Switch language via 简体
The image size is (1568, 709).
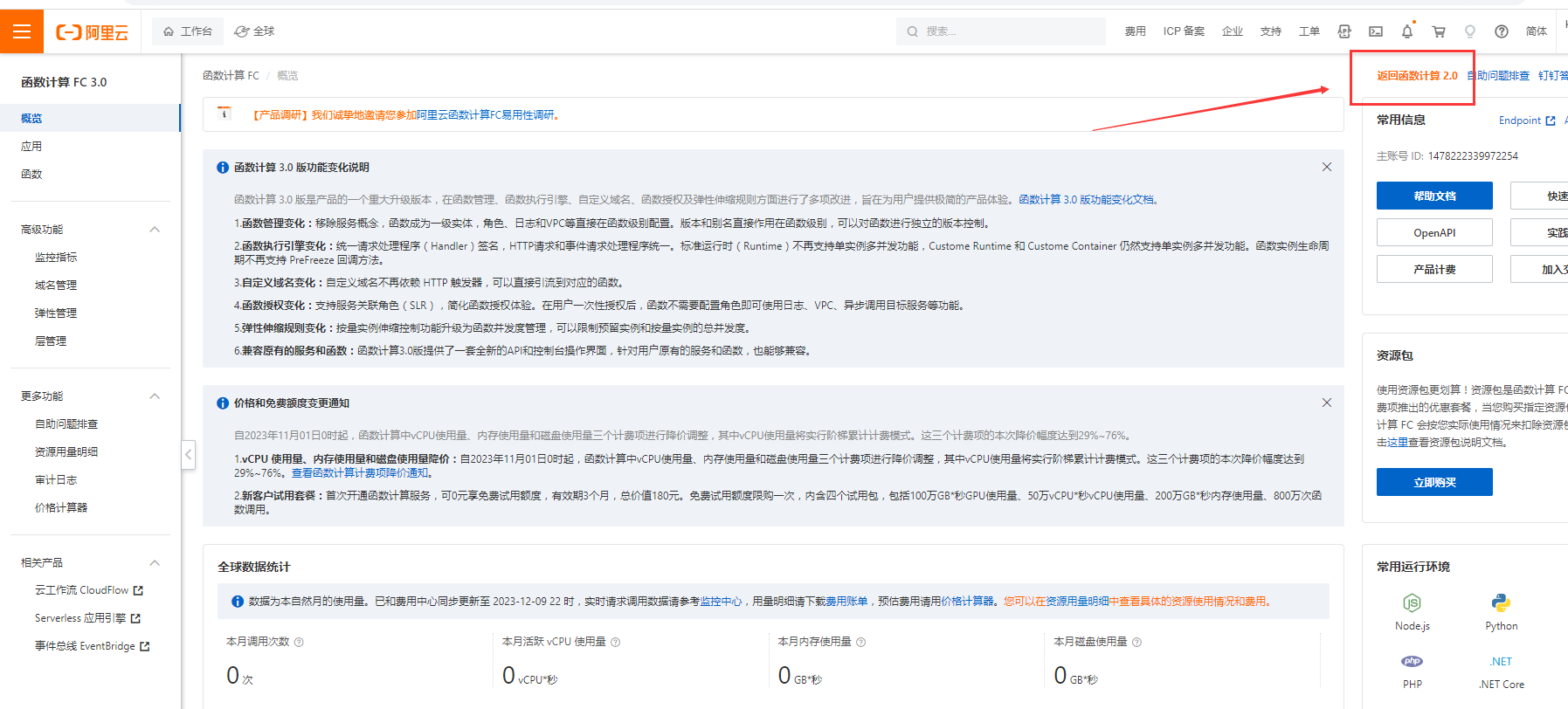1537,31
